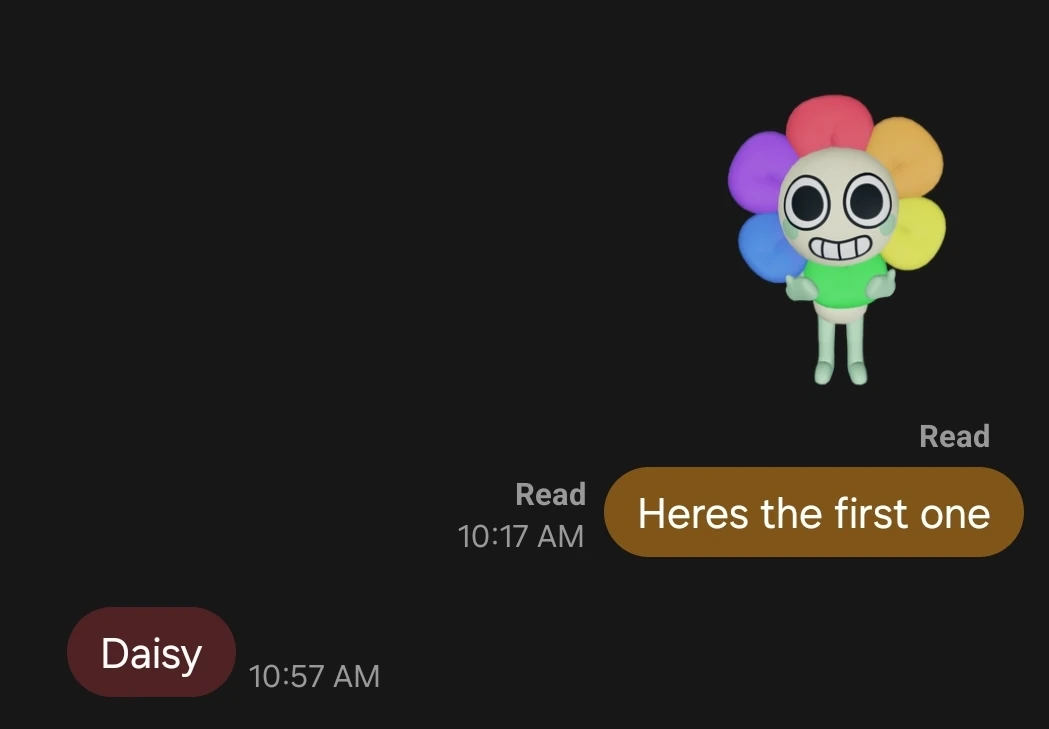This screenshot has width=1049, height=729.
Task: Click the 10:57 AM timestamp
Action: 314,676
